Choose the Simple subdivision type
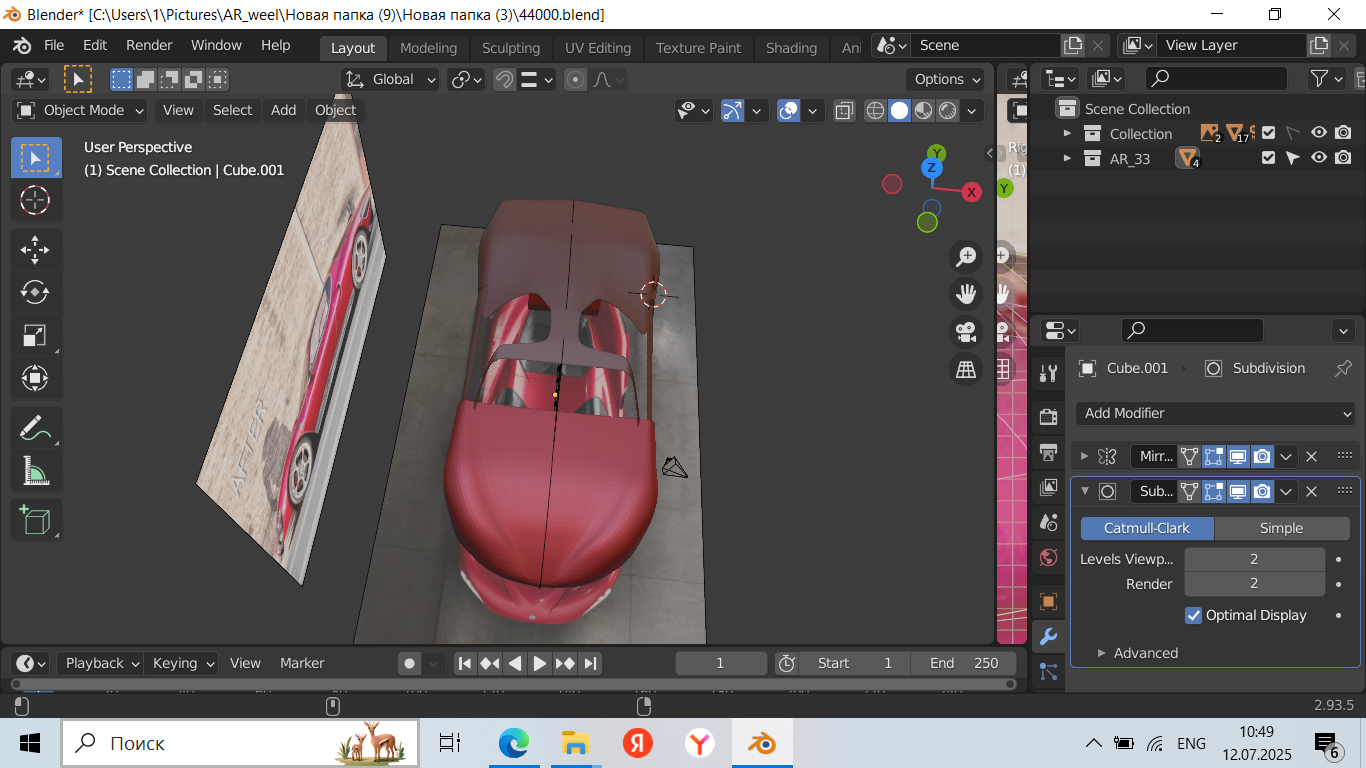The width and height of the screenshot is (1366, 768). point(1281,528)
